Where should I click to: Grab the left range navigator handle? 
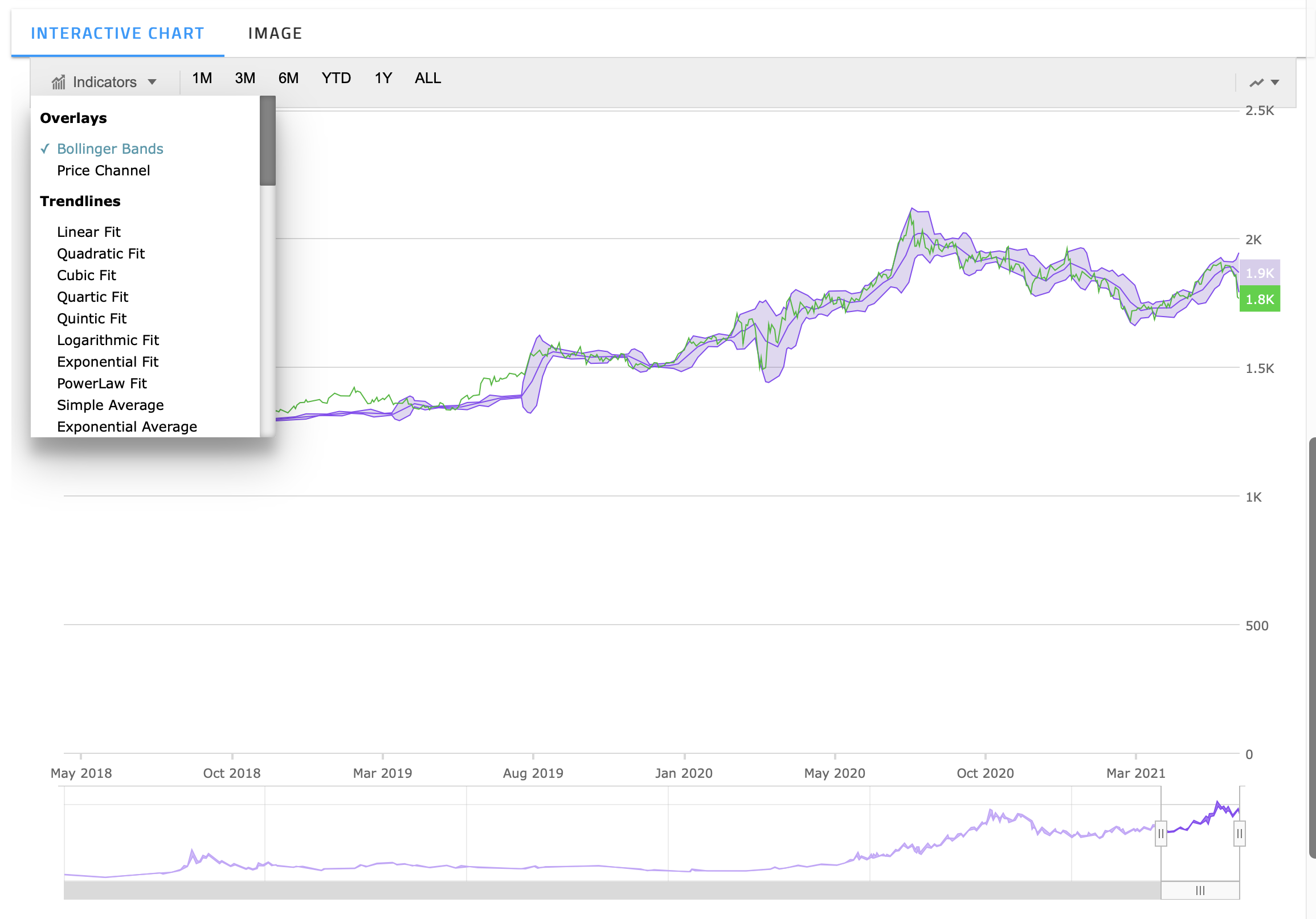pos(1160,834)
